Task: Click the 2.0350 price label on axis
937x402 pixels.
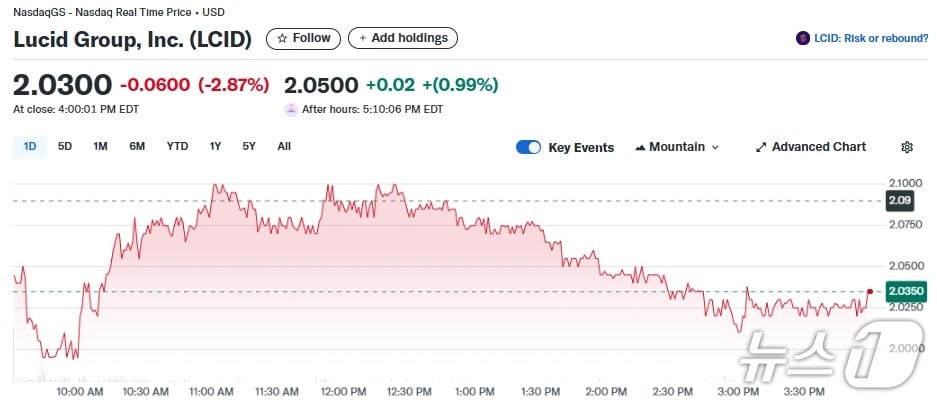Action: tap(904, 291)
